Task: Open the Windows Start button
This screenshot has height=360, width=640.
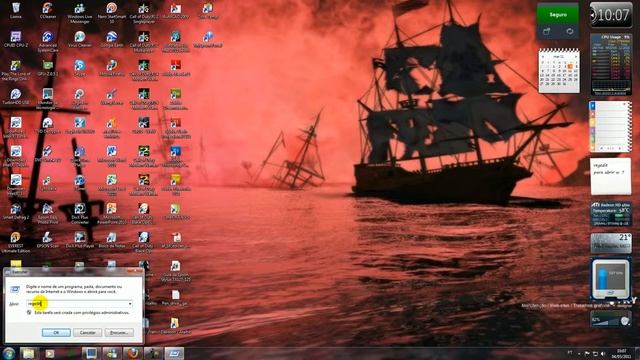Action: tap(9, 353)
